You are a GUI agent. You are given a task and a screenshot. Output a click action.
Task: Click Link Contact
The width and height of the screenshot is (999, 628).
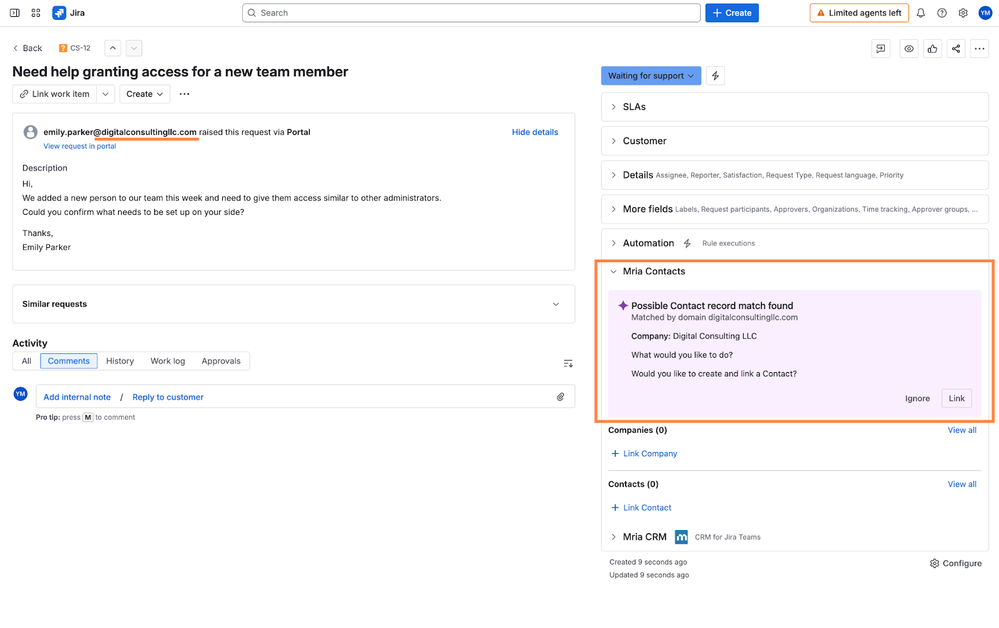[x=641, y=508]
